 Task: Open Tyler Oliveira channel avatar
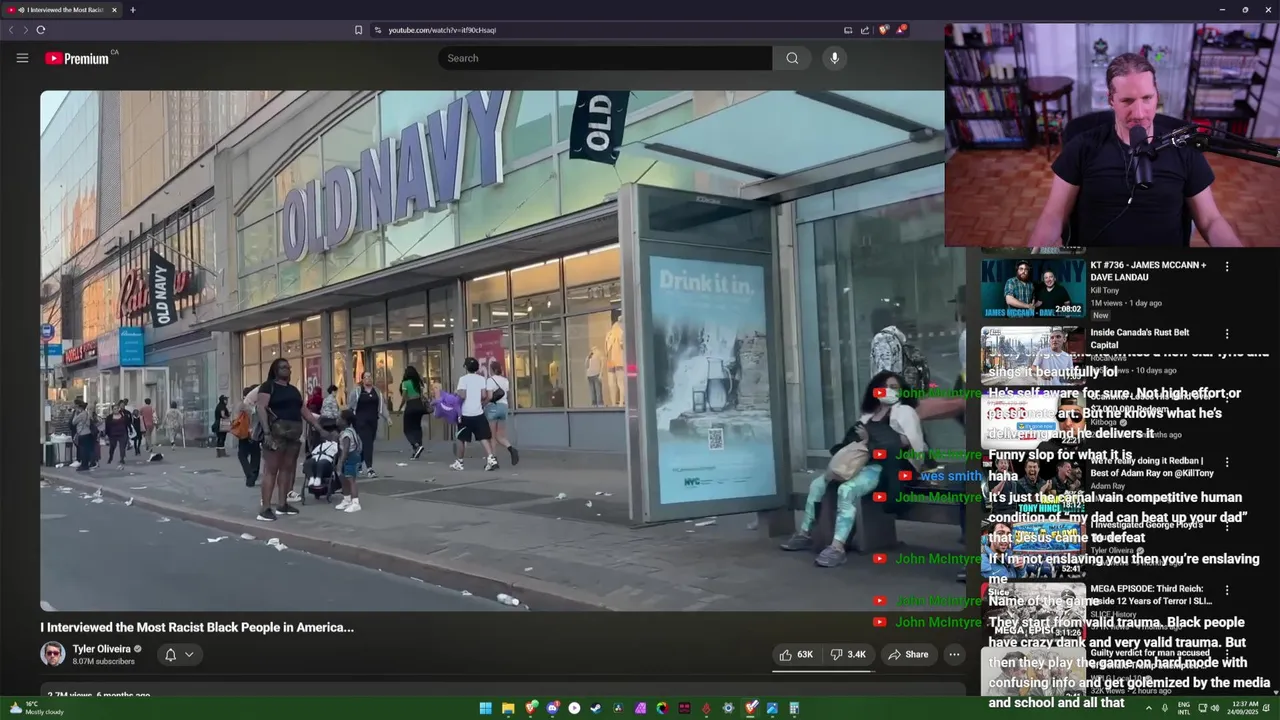click(52, 654)
